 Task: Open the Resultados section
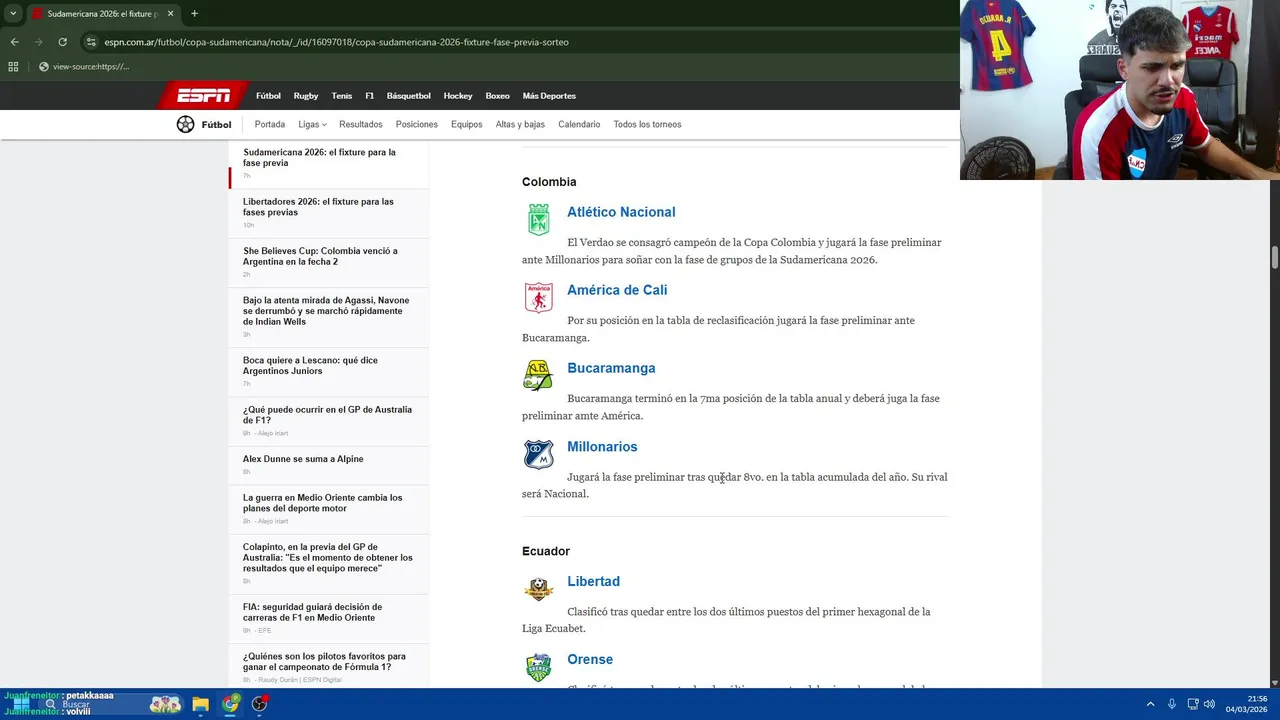point(361,125)
